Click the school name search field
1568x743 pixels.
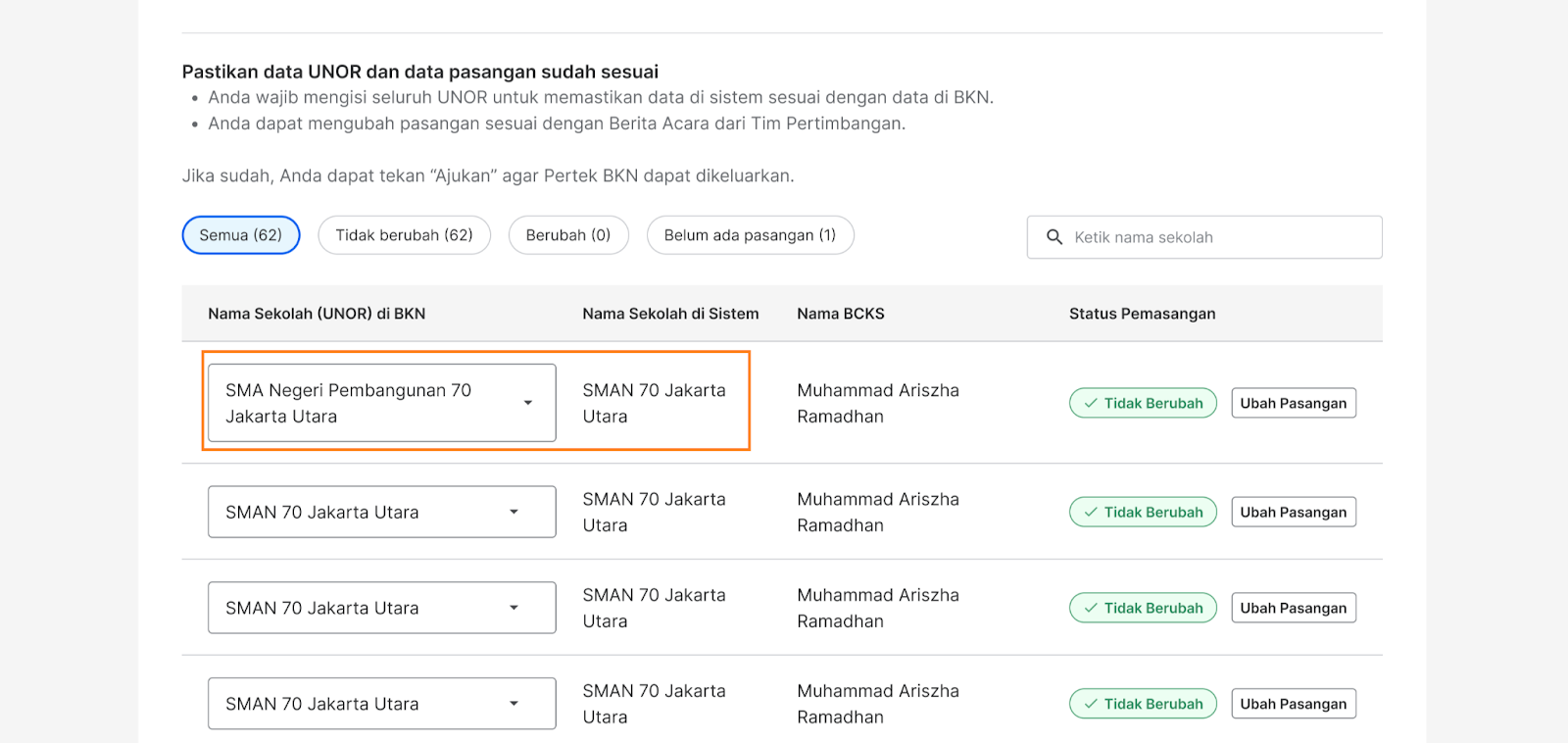click(1204, 237)
